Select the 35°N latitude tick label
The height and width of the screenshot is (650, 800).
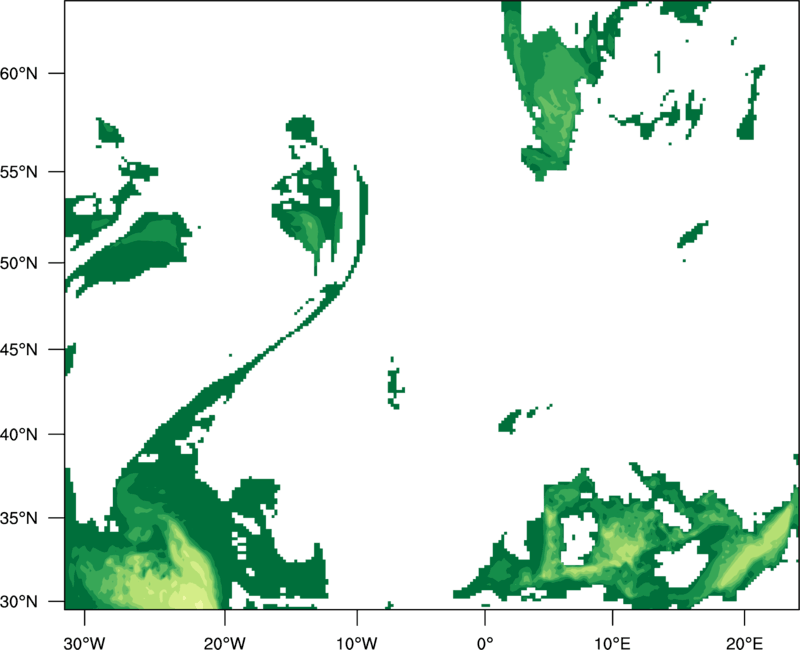[x=19, y=518]
